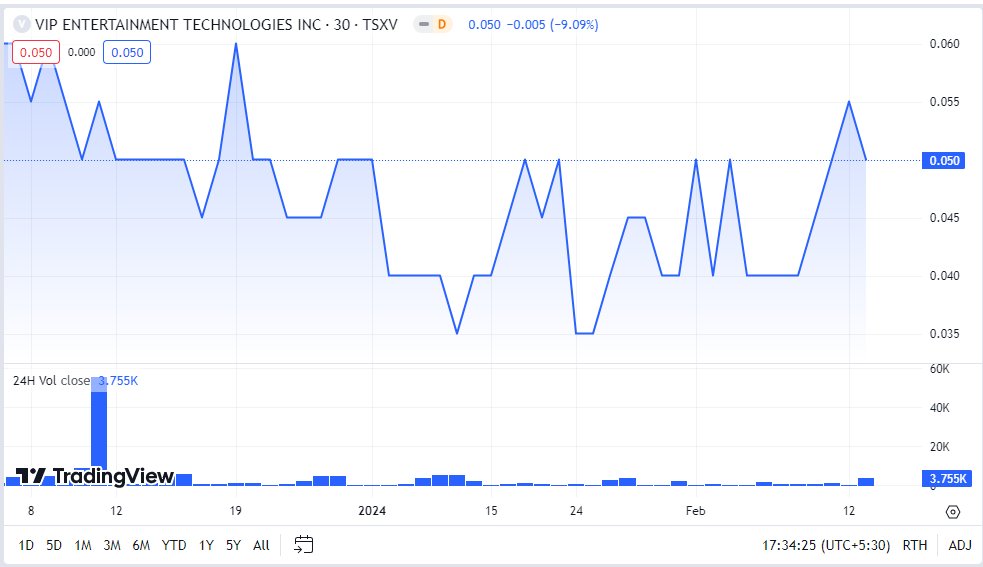This screenshot has height=567, width=983.
Task: Click the 20K volume axis label
Action: point(939,447)
